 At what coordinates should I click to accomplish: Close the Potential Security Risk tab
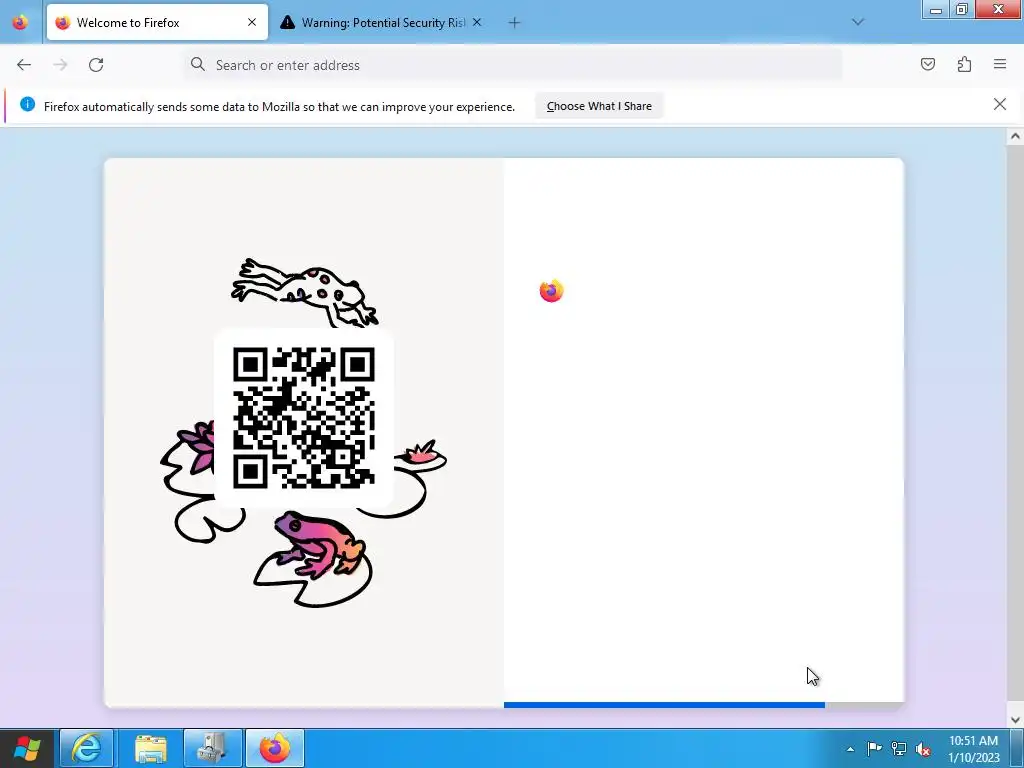point(477,22)
